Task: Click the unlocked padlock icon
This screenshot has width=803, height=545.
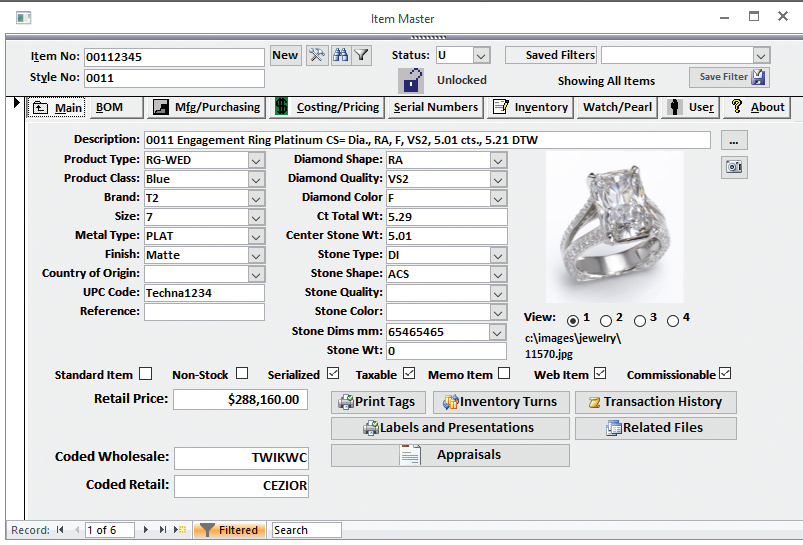Action: pos(410,81)
